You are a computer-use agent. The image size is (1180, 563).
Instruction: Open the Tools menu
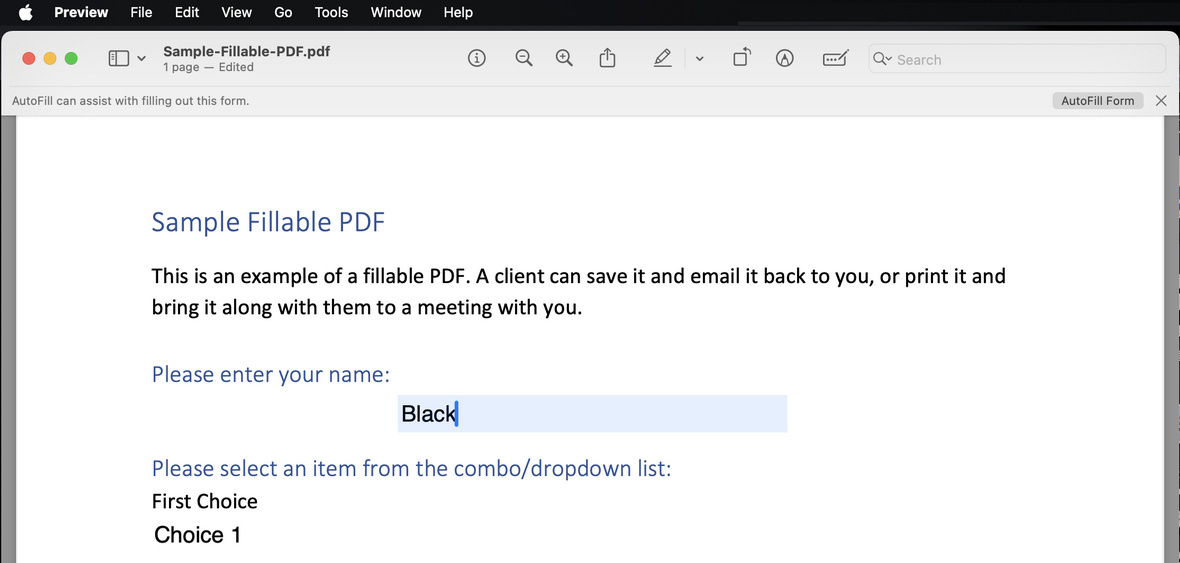[331, 12]
